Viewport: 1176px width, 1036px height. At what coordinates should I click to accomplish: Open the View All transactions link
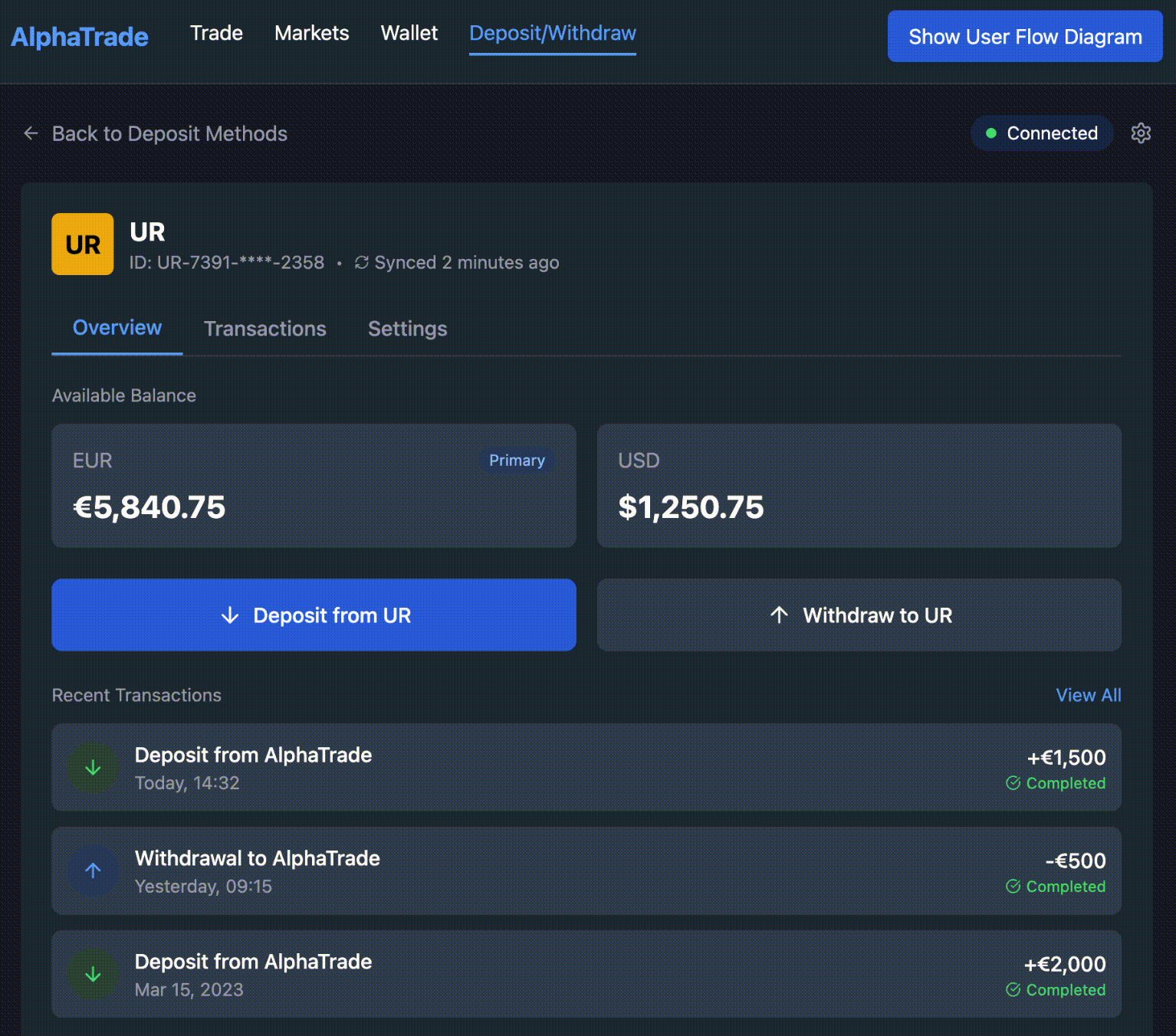(x=1088, y=695)
